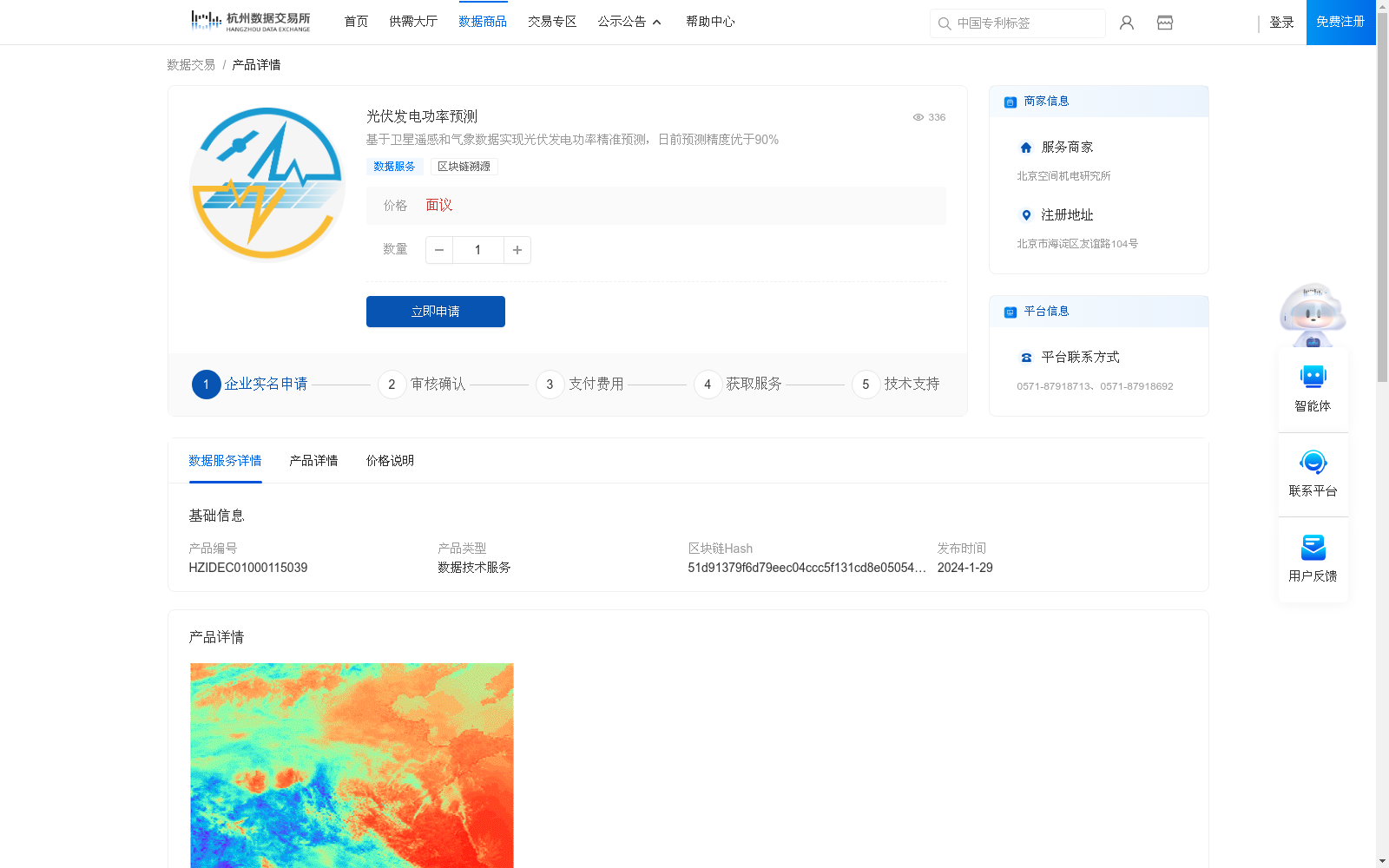This screenshot has height=868, width=1389.
Task: Open the store icon in header
Action: (x=1165, y=23)
